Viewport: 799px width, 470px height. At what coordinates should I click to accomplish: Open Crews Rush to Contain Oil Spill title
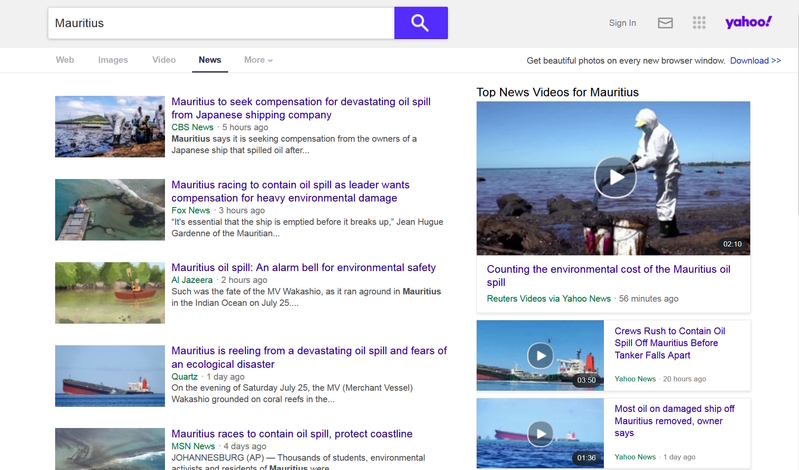(x=670, y=343)
